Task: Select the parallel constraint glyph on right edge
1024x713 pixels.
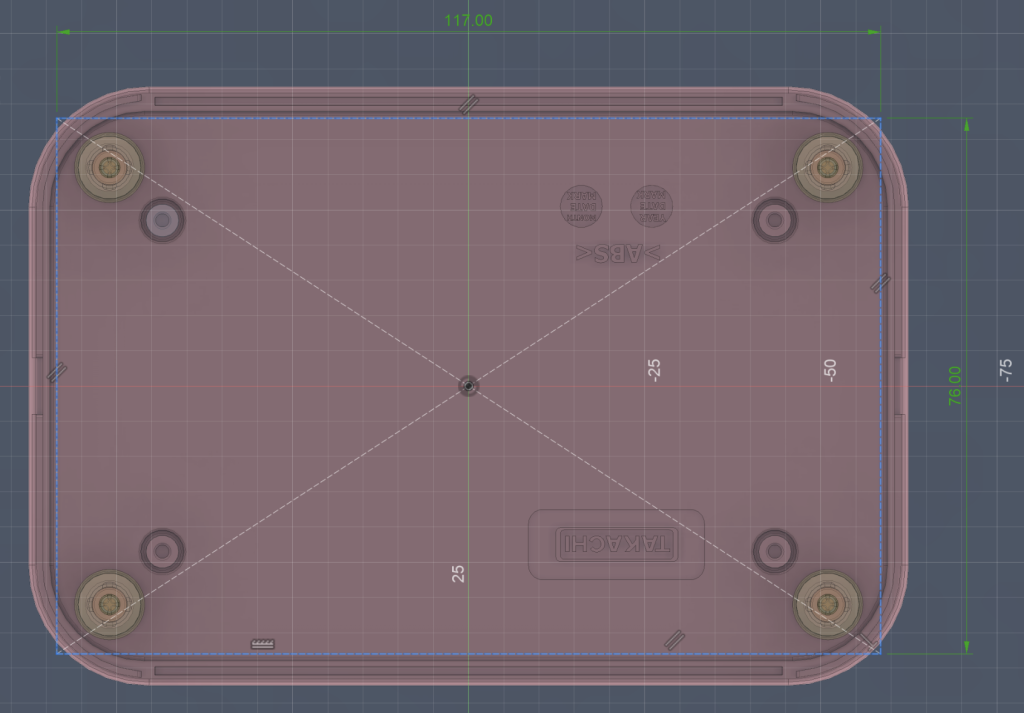Action: (880, 283)
